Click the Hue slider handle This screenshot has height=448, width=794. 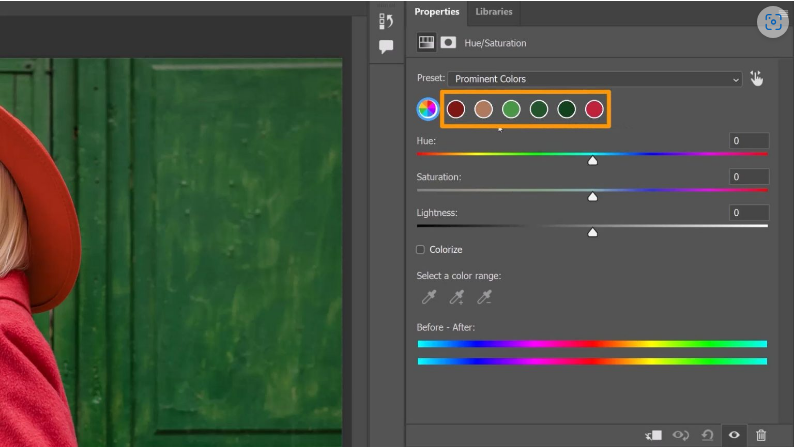coord(592,160)
